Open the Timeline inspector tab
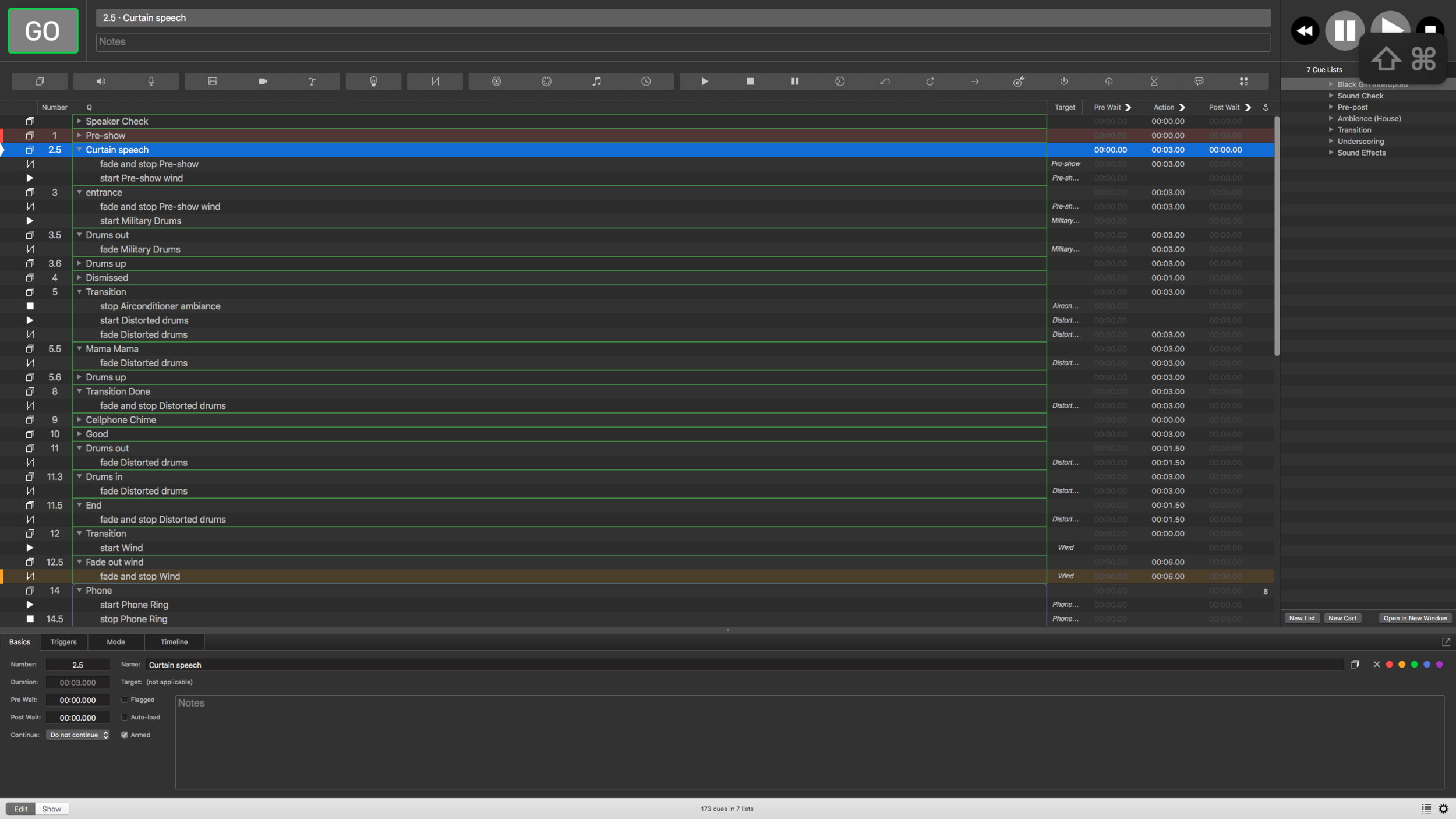The height and width of the screenshot is (819, 1456). tap(174, 642)
